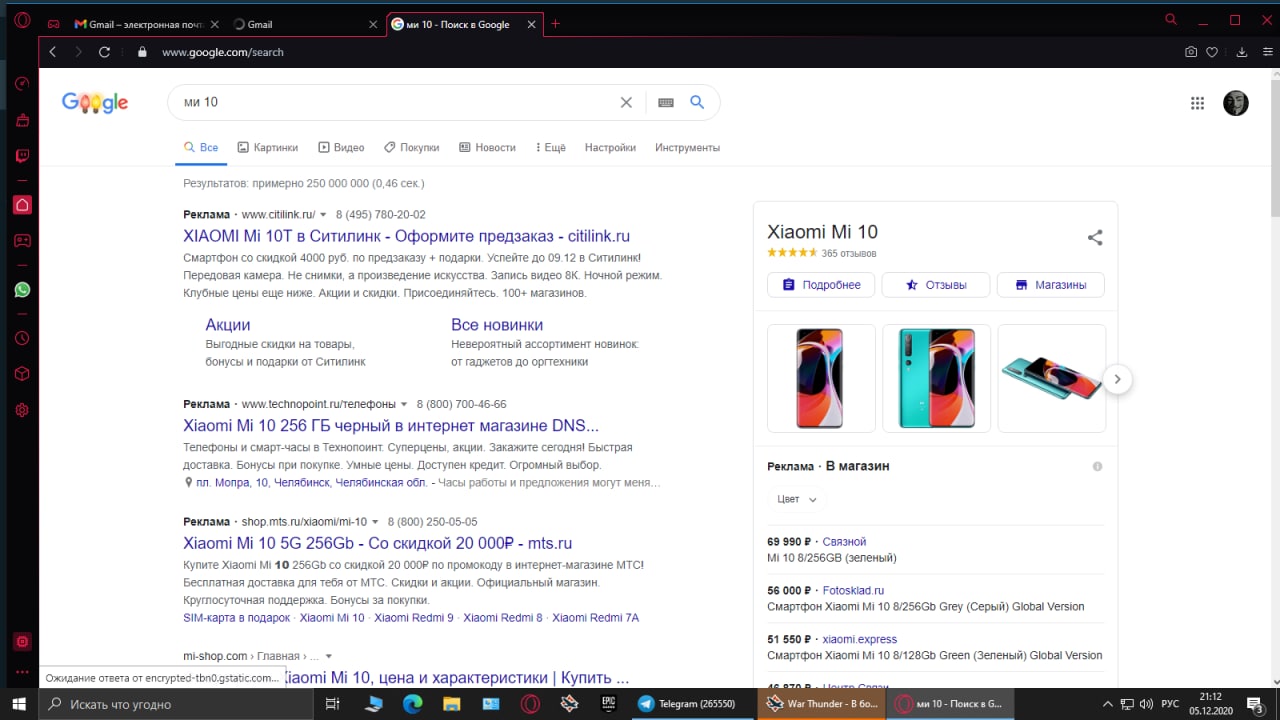This screenshot has width=1280, height=720.
Task: Show next product images with arrow
Action: 1117,380
